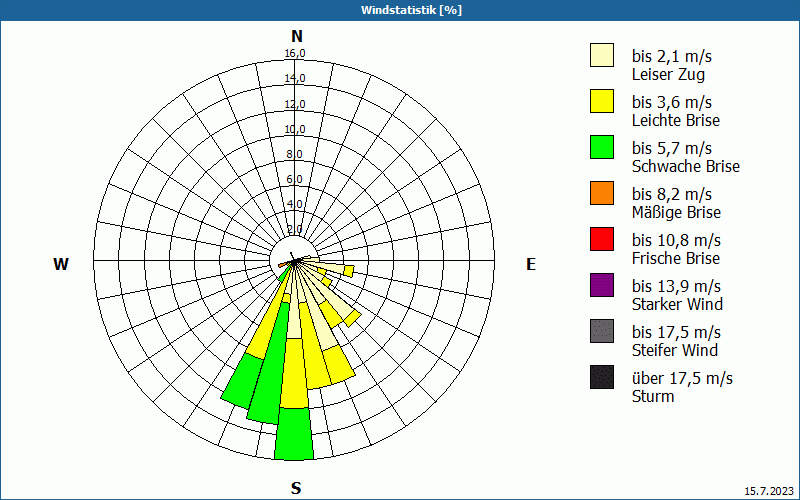This screenshot has width=800, height=500.
Task: Click the 4,0 axis value
Action: click(294, 204)
